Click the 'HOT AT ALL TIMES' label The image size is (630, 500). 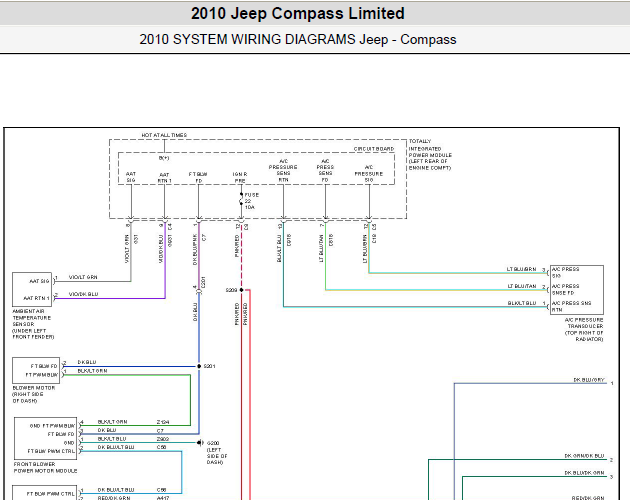164,135
